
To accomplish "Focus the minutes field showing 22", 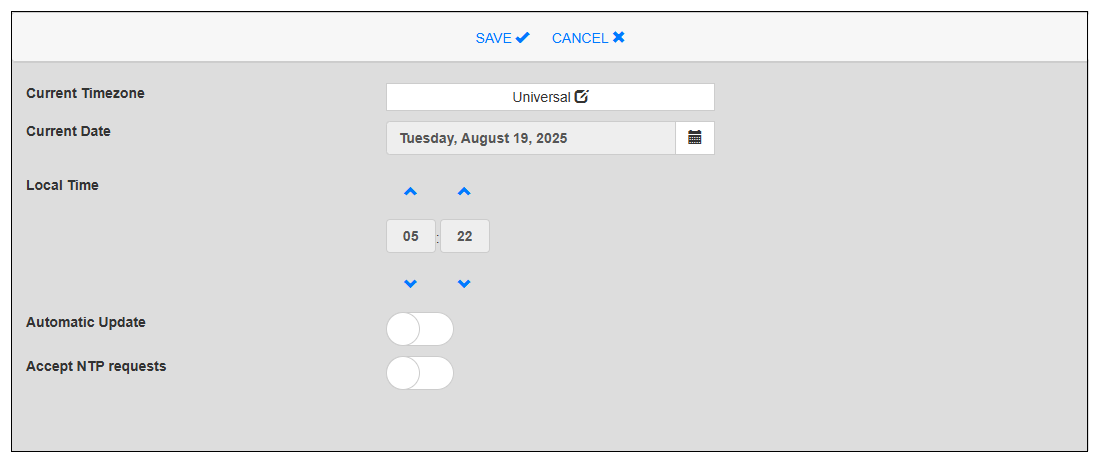I will pos(465,237).
